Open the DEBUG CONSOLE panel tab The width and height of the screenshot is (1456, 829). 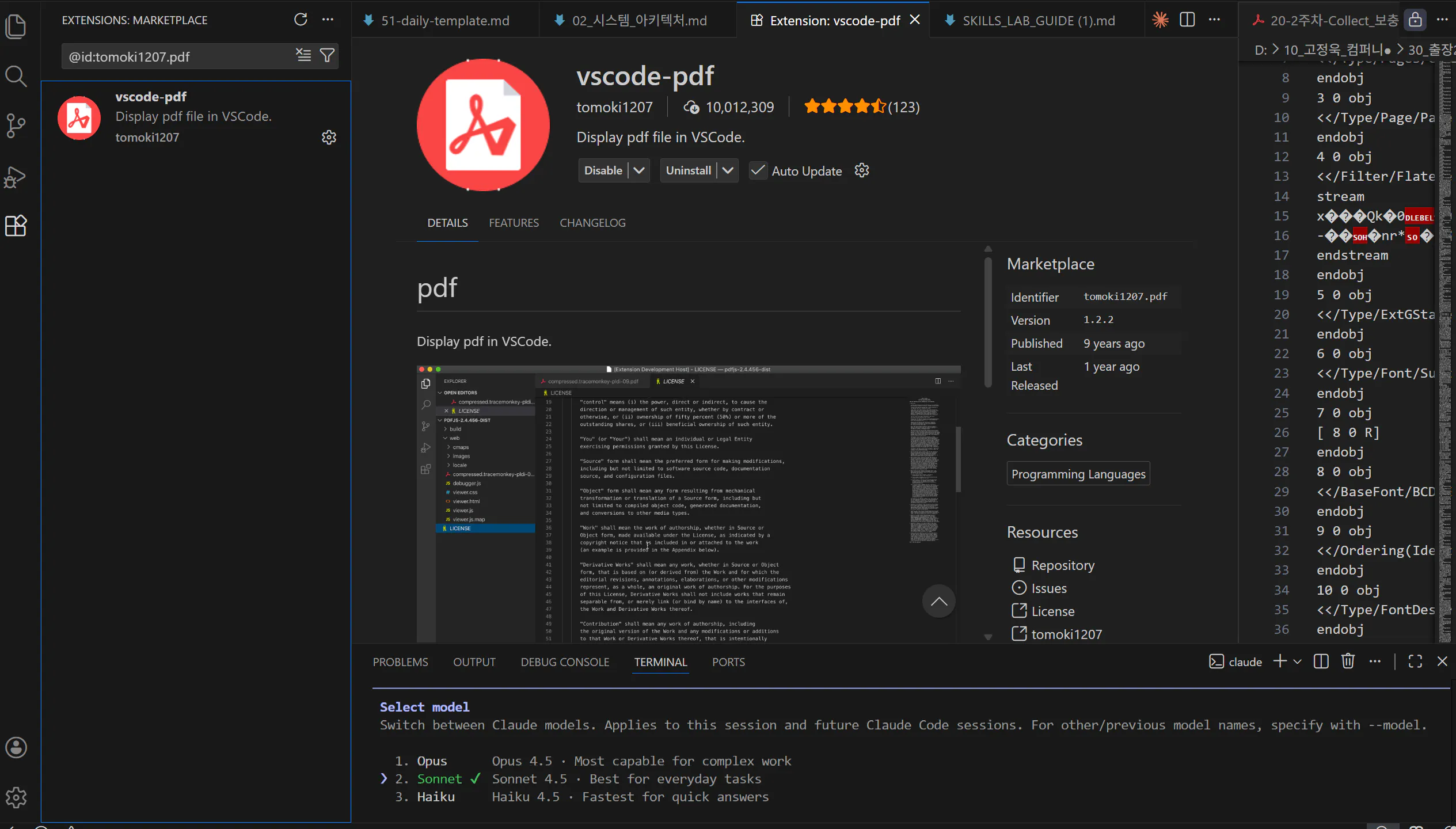tap(565, 662)
